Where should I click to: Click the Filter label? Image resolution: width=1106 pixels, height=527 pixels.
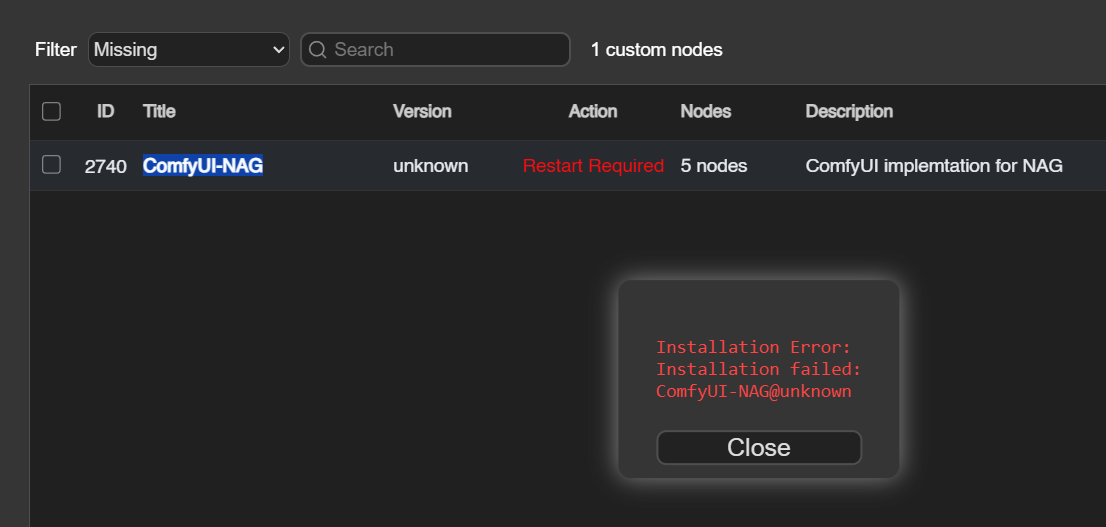point(56,49)
